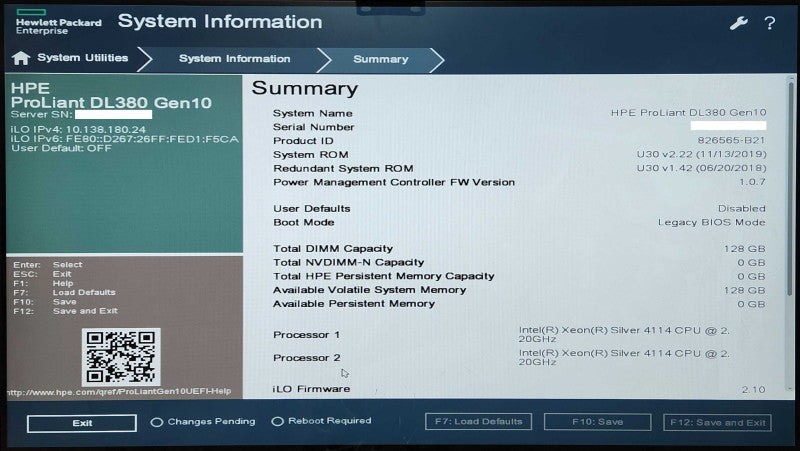Click iLO IPv4 address 10.138.180.24
Image resolution: width=800 pixels, height=451 pixels.
(106, 130)
